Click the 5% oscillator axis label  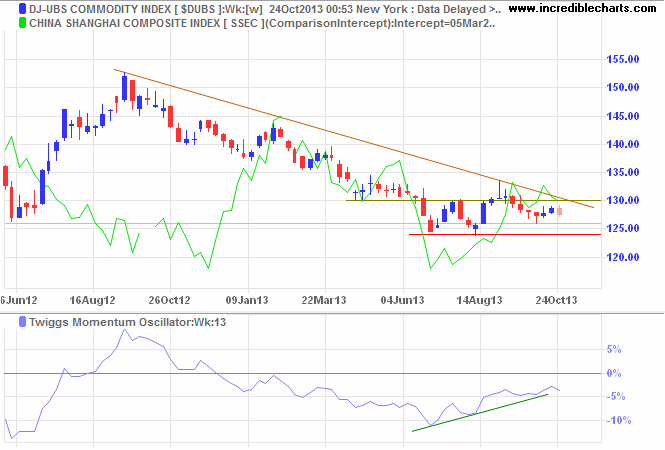[x=614, y=350]
